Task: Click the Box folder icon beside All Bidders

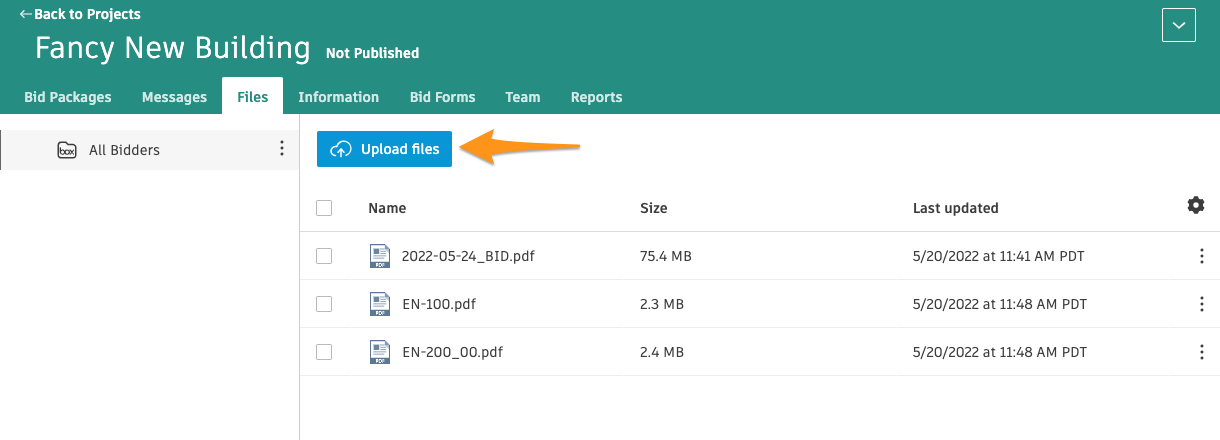Action: [x=67, y=150]
